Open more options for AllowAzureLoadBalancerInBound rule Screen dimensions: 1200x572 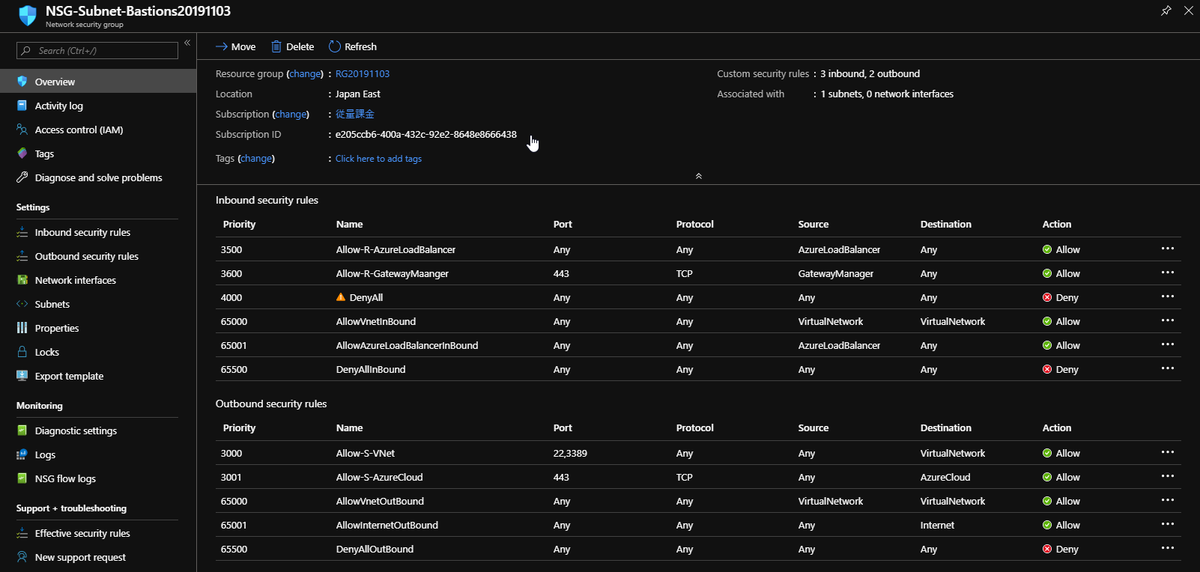(1167, 345)
